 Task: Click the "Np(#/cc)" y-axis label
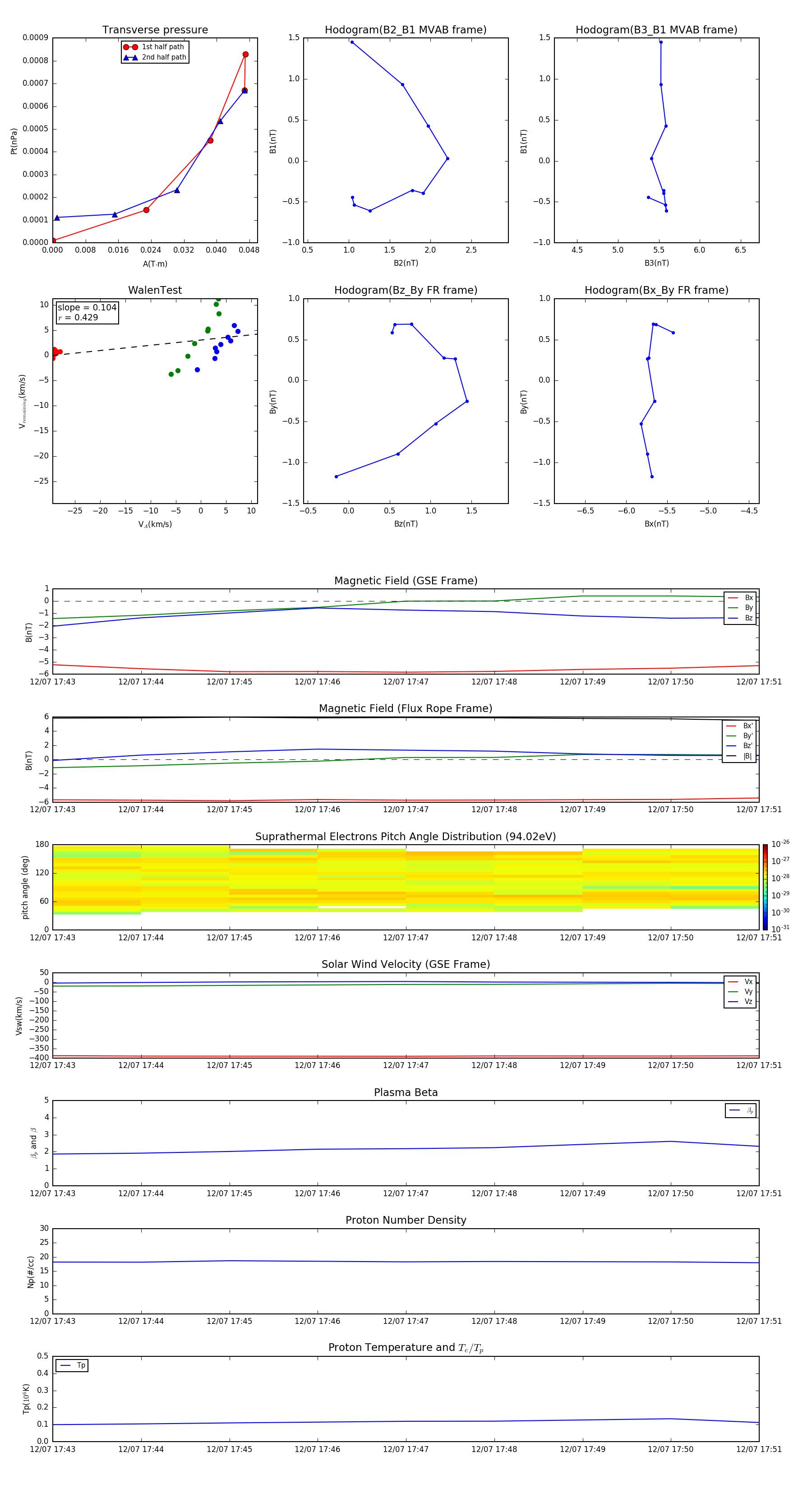coord(31,1272)
